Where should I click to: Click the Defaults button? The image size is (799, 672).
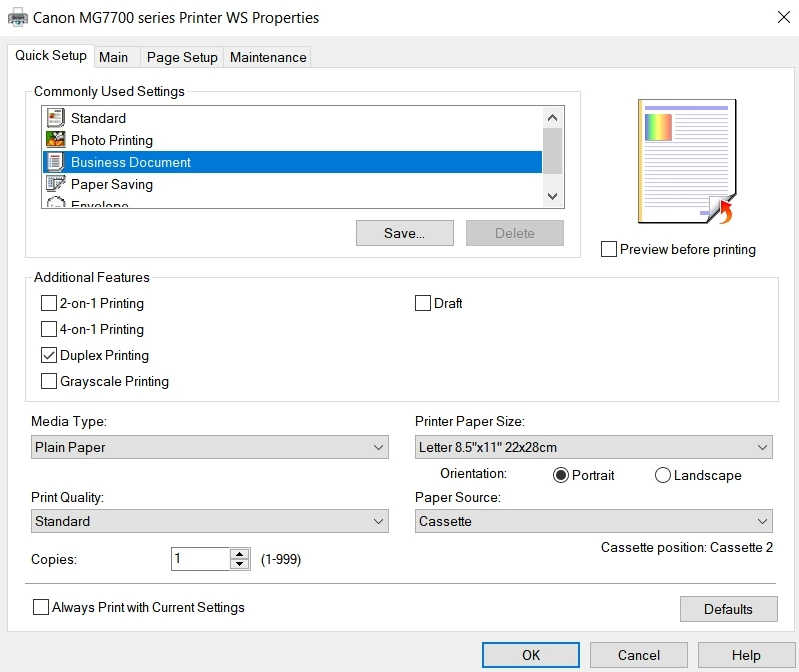pyautogui.click(x=729, y=609)
